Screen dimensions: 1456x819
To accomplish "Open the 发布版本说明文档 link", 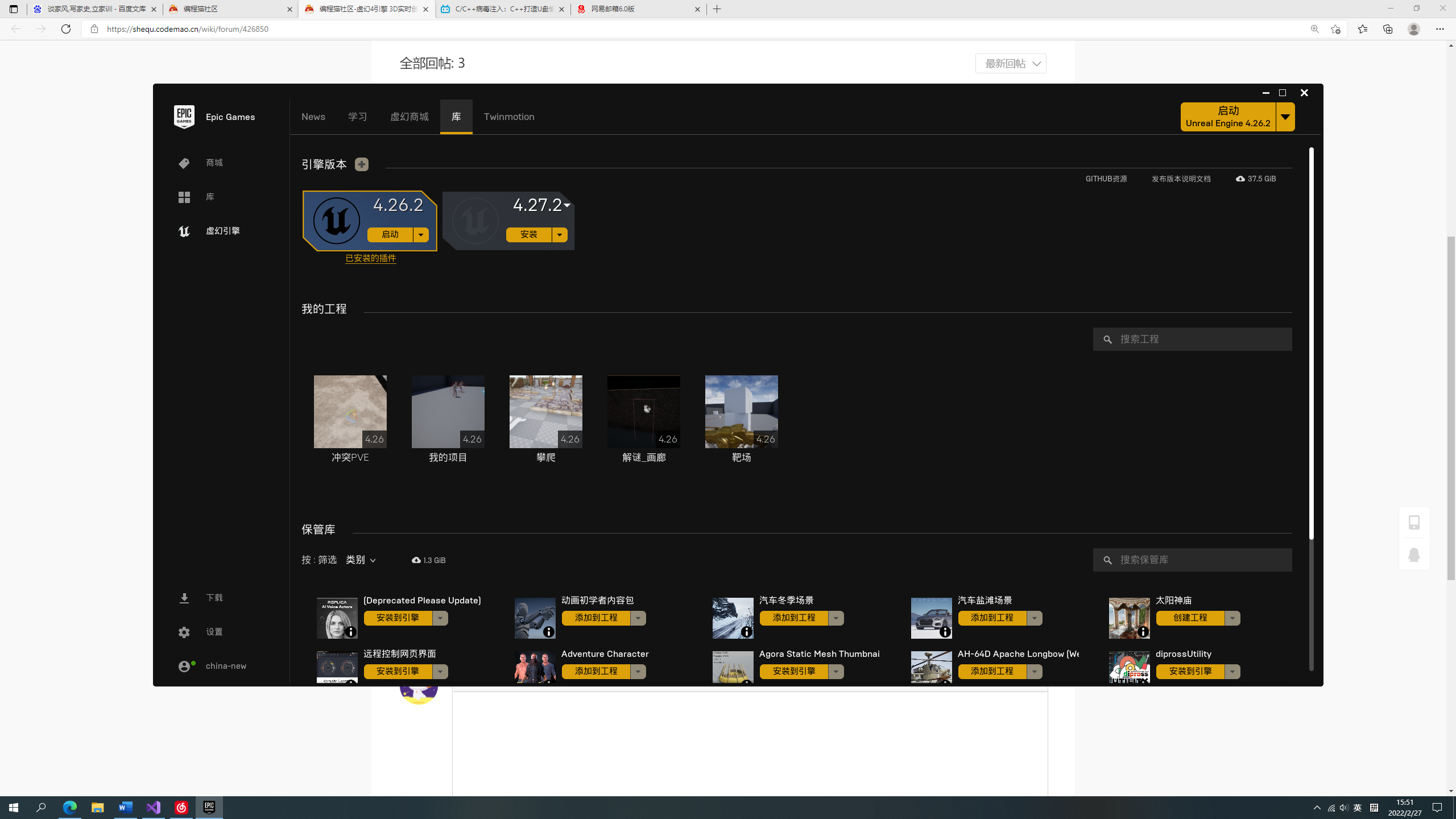I will tap(1181, 179).
